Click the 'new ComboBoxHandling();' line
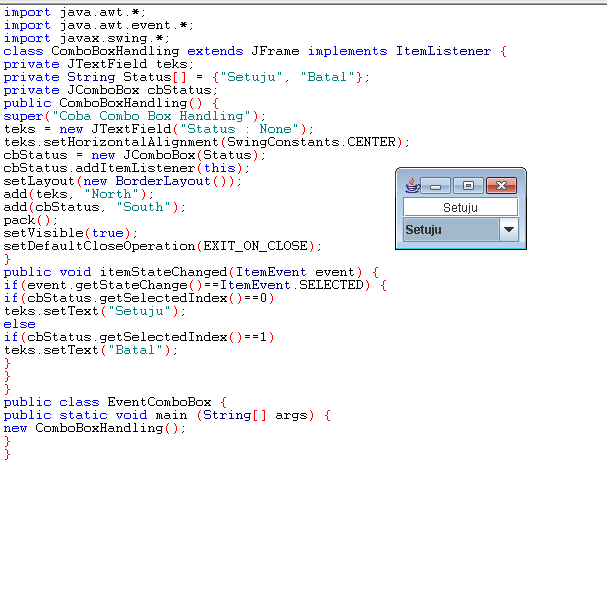Viewport: 607px width, 590px height. point(95,428)
